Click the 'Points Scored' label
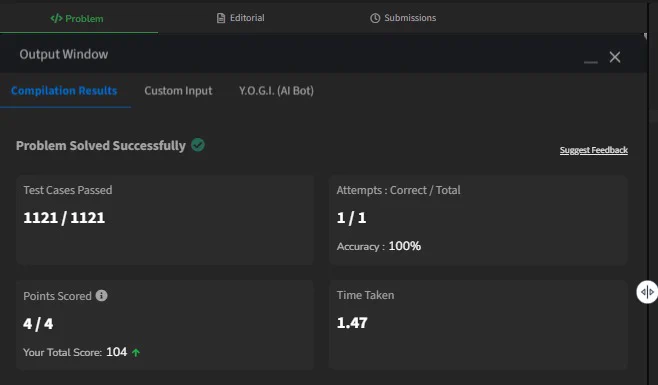This screenshot has width=658, height=385. pyautogui.click(x=57, y=296)
